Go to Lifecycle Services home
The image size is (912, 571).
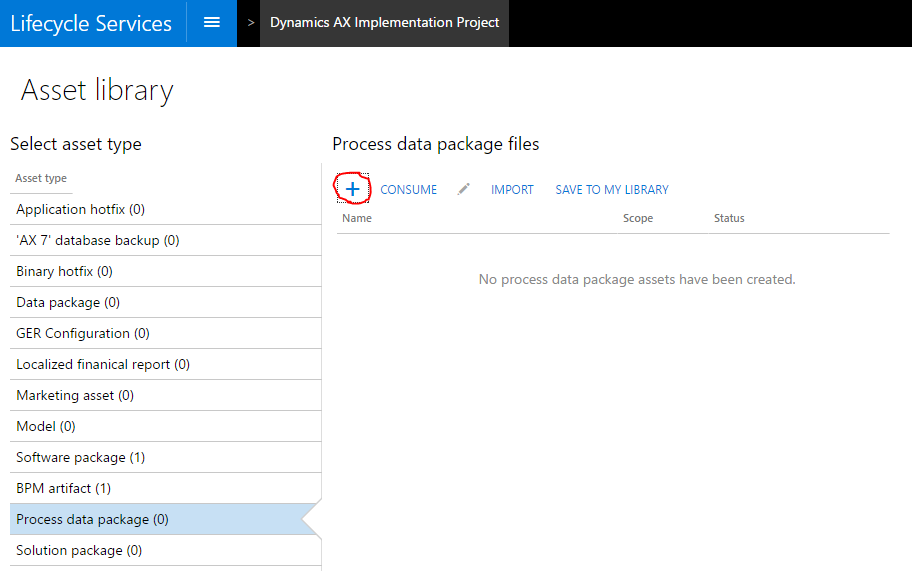pos(91,23)
